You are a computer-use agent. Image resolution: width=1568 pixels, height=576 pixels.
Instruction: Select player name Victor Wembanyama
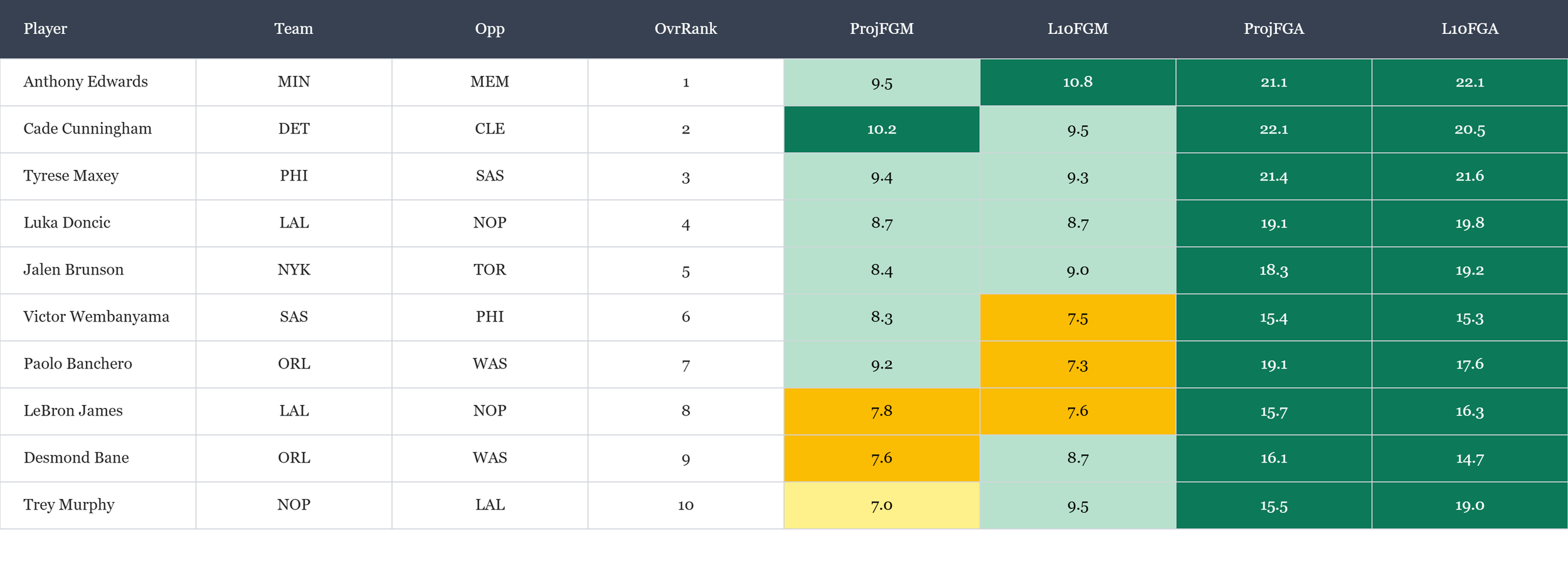tap(96, 317)
